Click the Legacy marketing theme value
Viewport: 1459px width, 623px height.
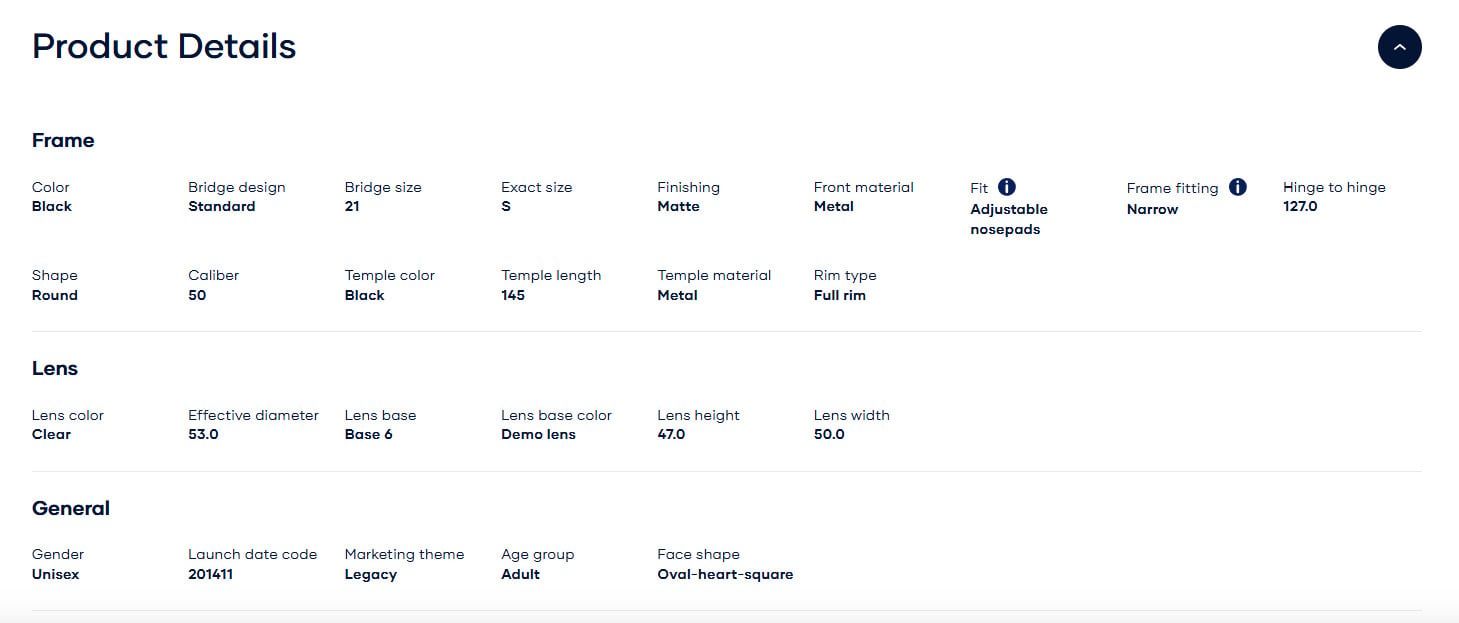[371, 574]
